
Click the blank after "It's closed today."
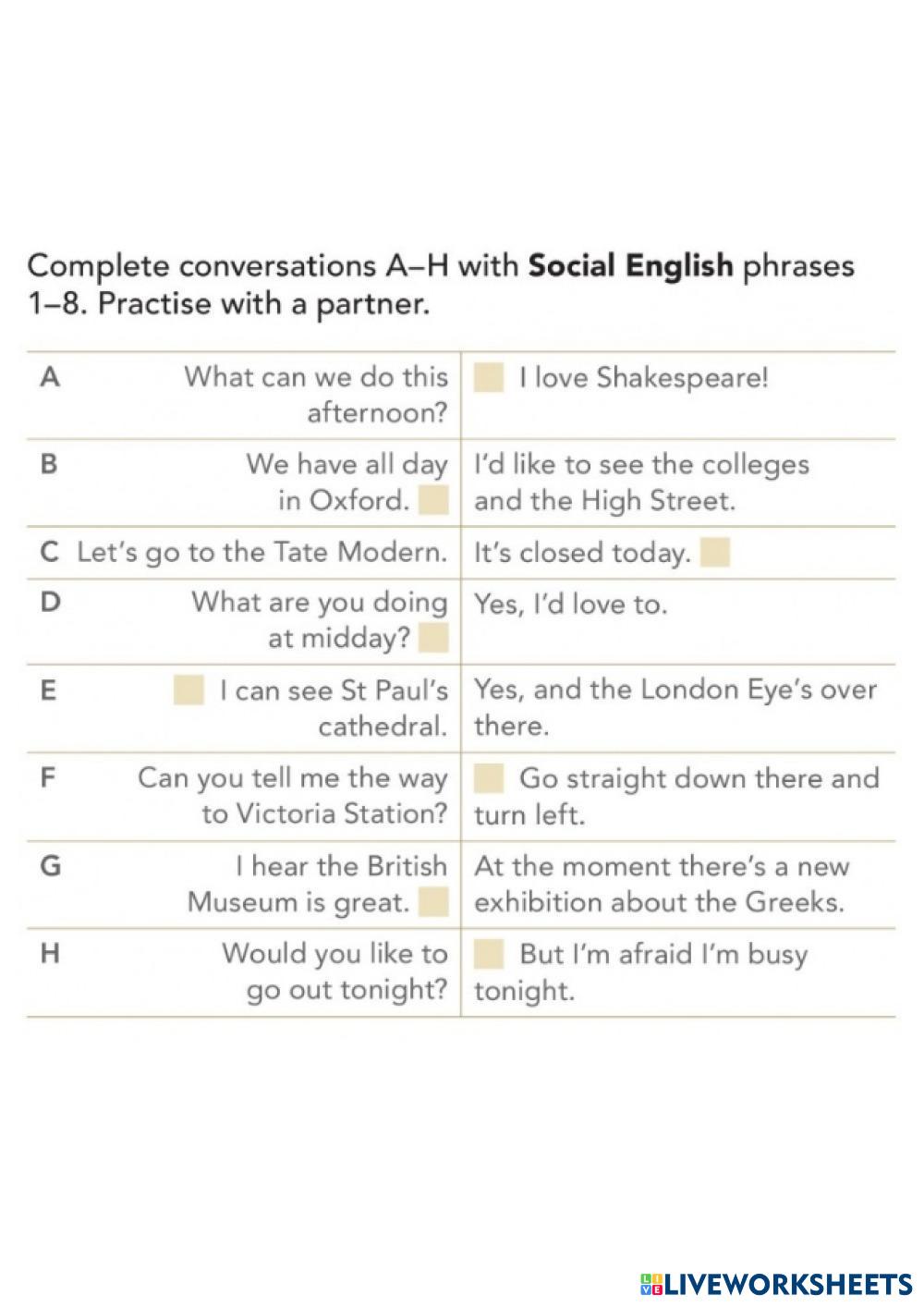[715, 553]
